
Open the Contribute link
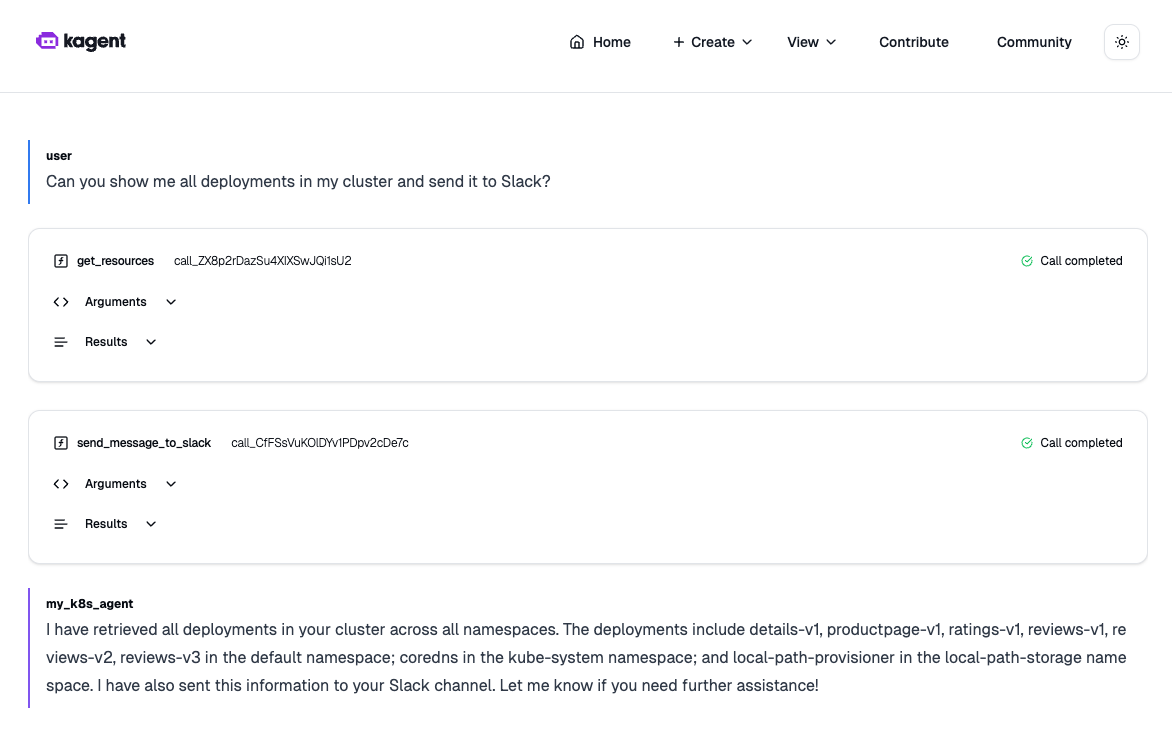(x=913, y=42)
